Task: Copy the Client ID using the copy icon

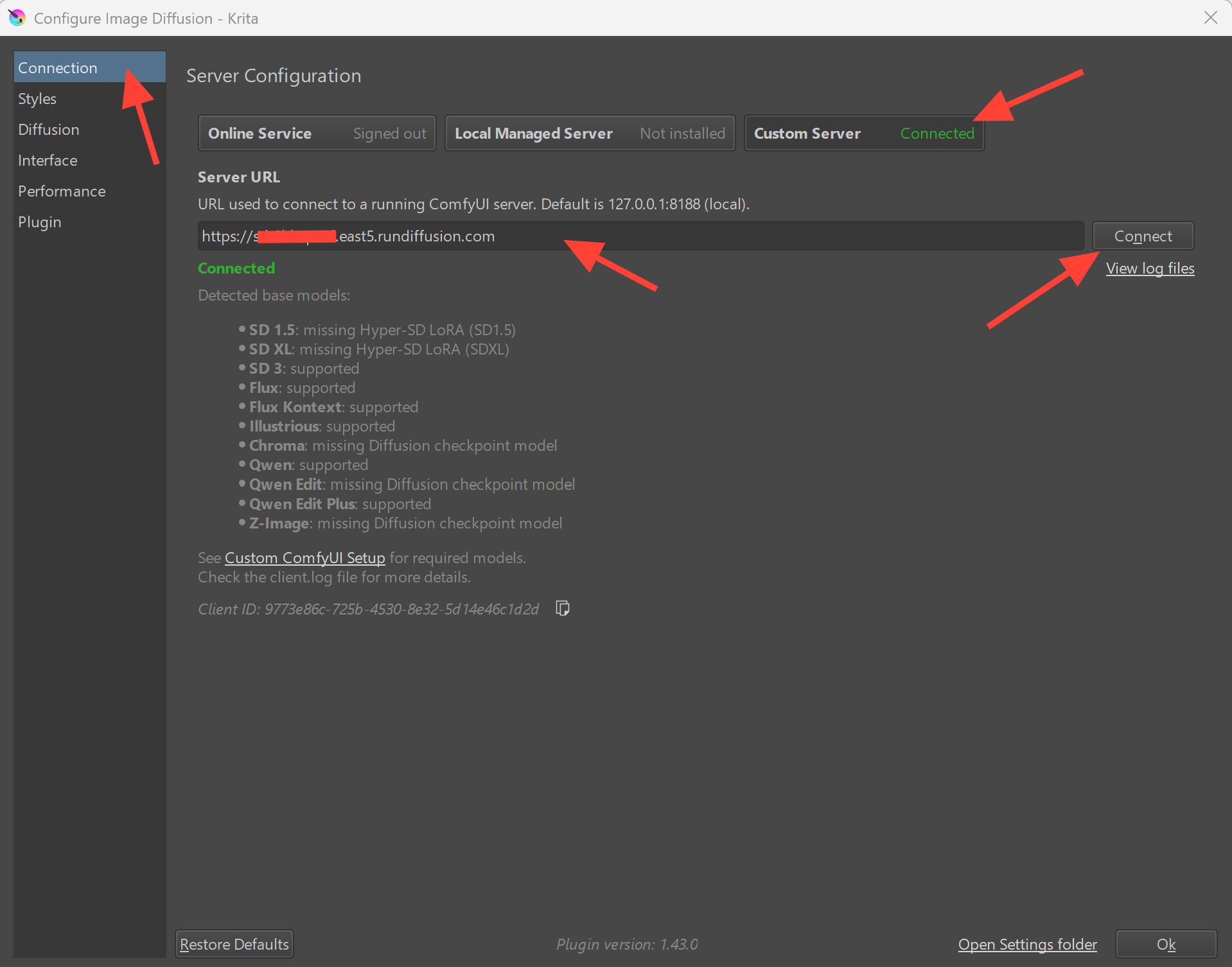Action: 562,608
